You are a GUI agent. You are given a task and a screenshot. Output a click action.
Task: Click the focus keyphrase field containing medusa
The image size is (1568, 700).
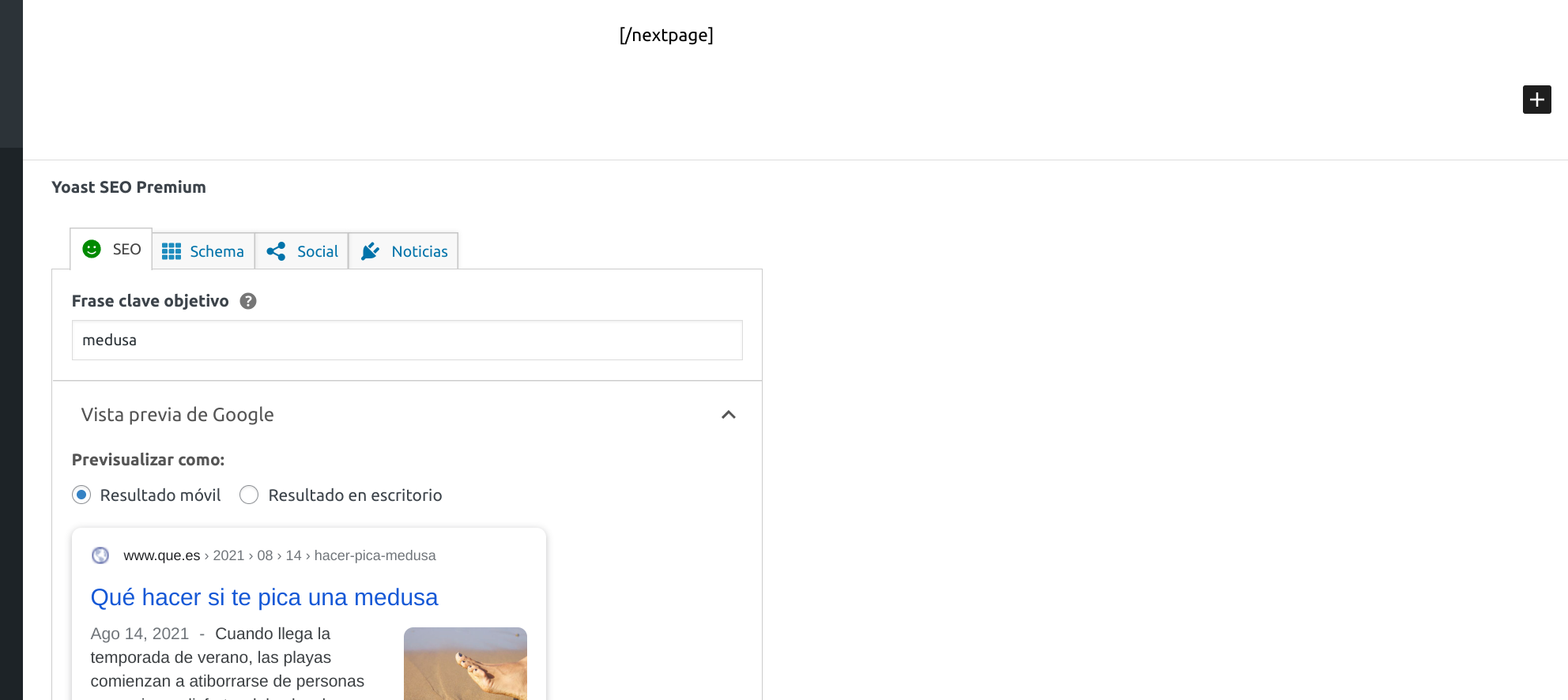pyautogui.click(x=406, y=341)
